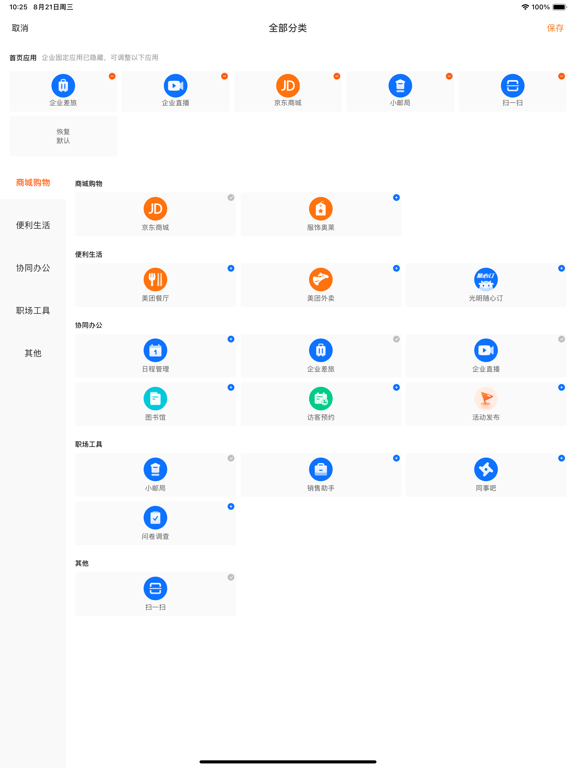Viewport: 576px width, 768px height.
Task: Tap the 活动发布 flag icon
Action: coord(486,399)
